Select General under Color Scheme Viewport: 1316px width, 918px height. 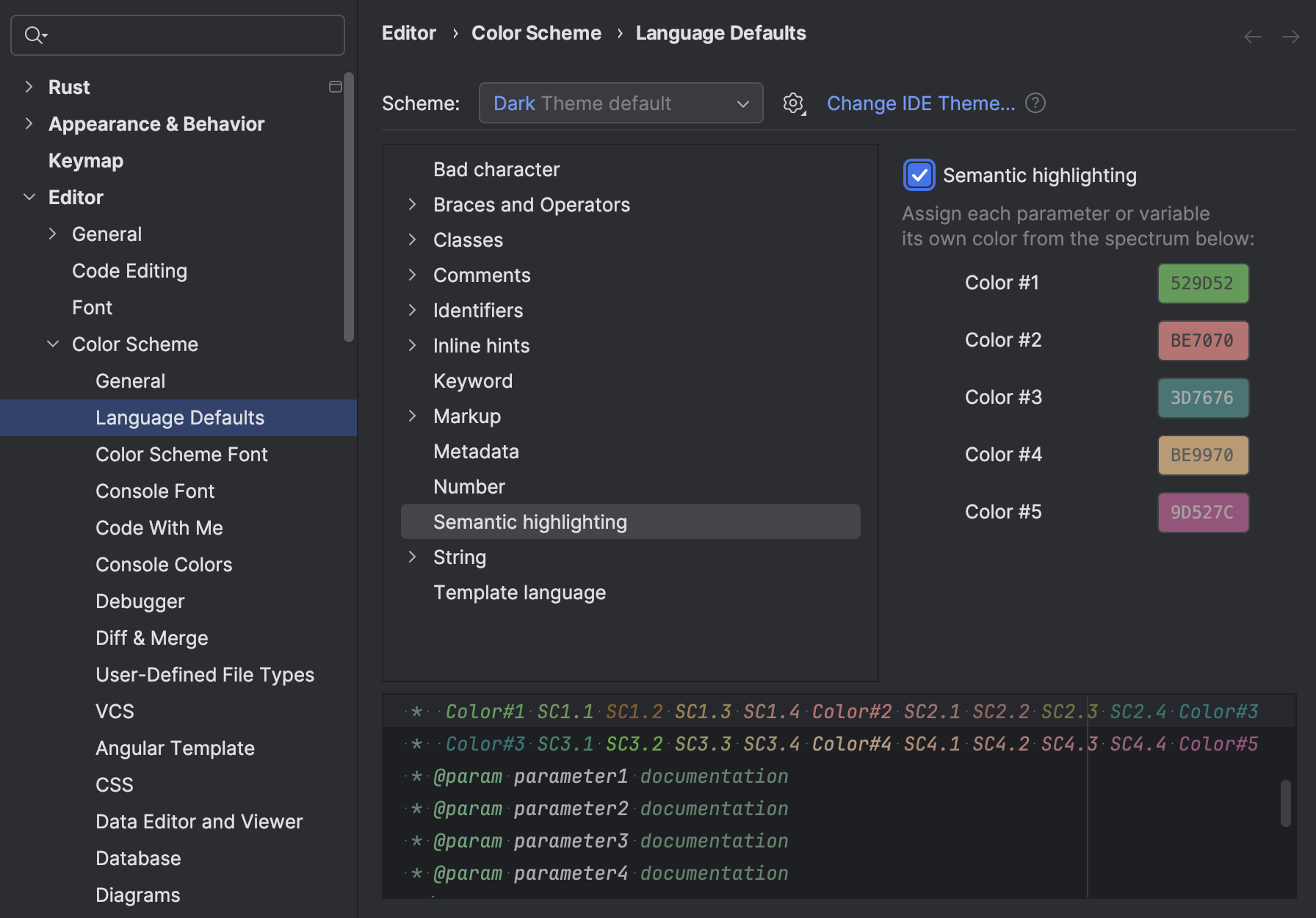point(130,381)
